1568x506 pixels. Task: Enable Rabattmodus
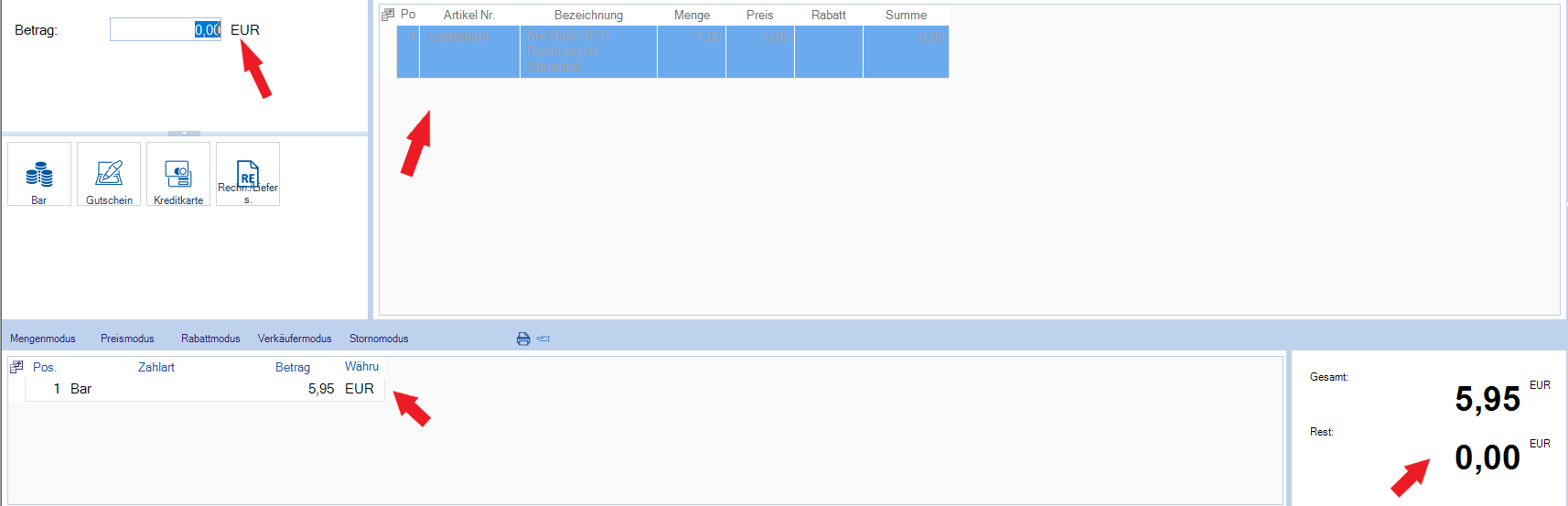pyautogui.click(x=210, y=339)
